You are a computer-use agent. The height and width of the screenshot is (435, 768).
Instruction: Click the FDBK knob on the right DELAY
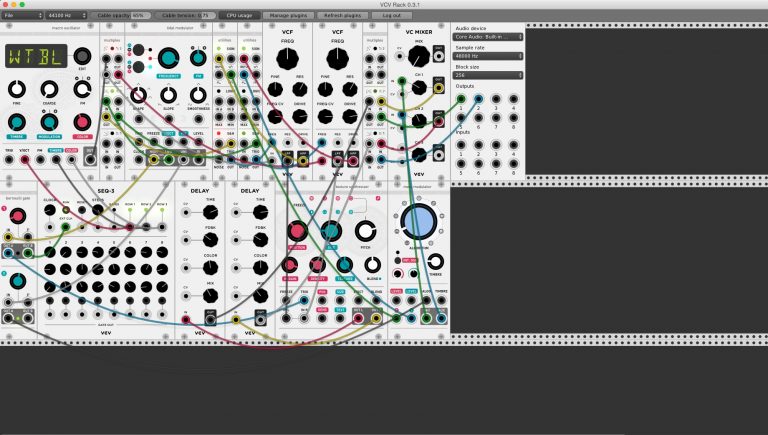point(261,240)
